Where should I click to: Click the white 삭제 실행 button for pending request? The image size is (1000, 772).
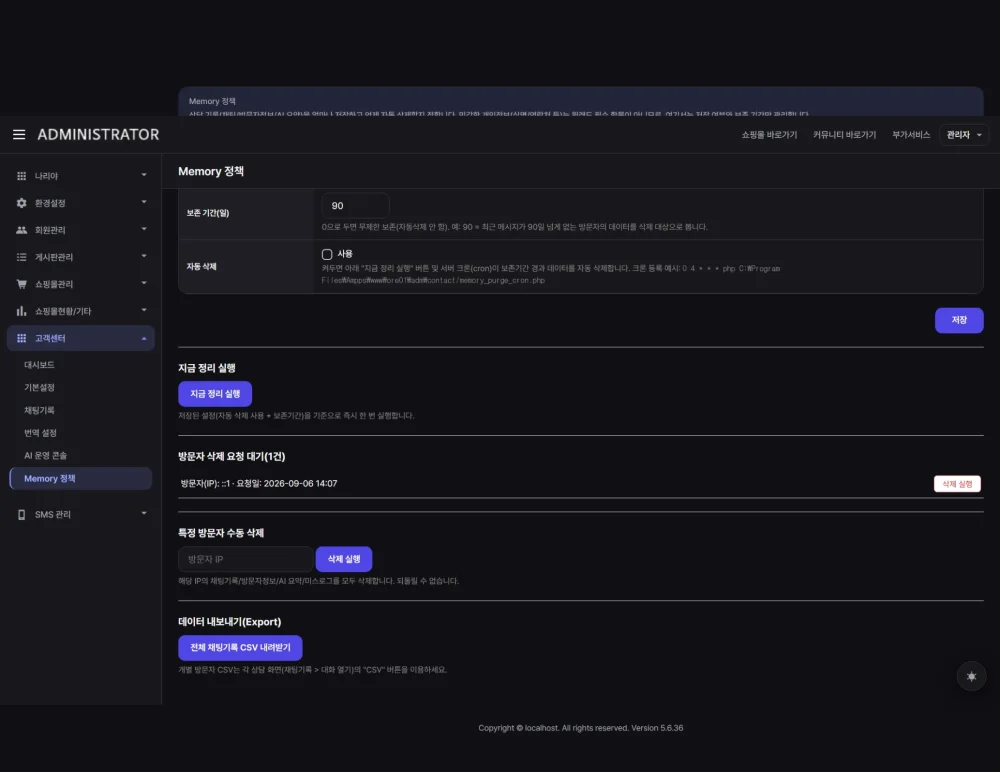pos(957,484)
